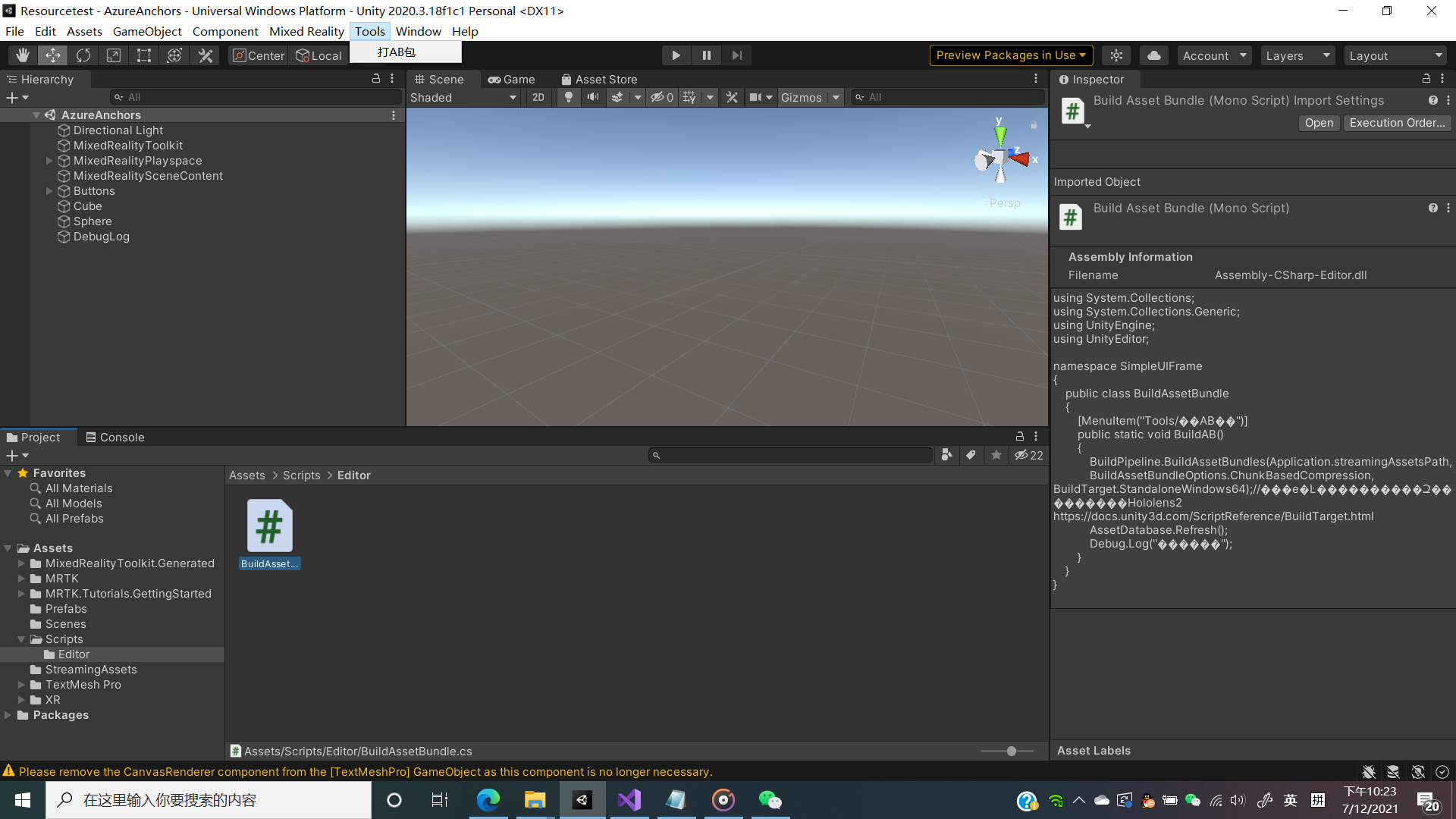Image resolution: width=1456 pixels, height=819 pixels.
Task: Select the Hand pan tool
Action: click(x=22, y=55)
